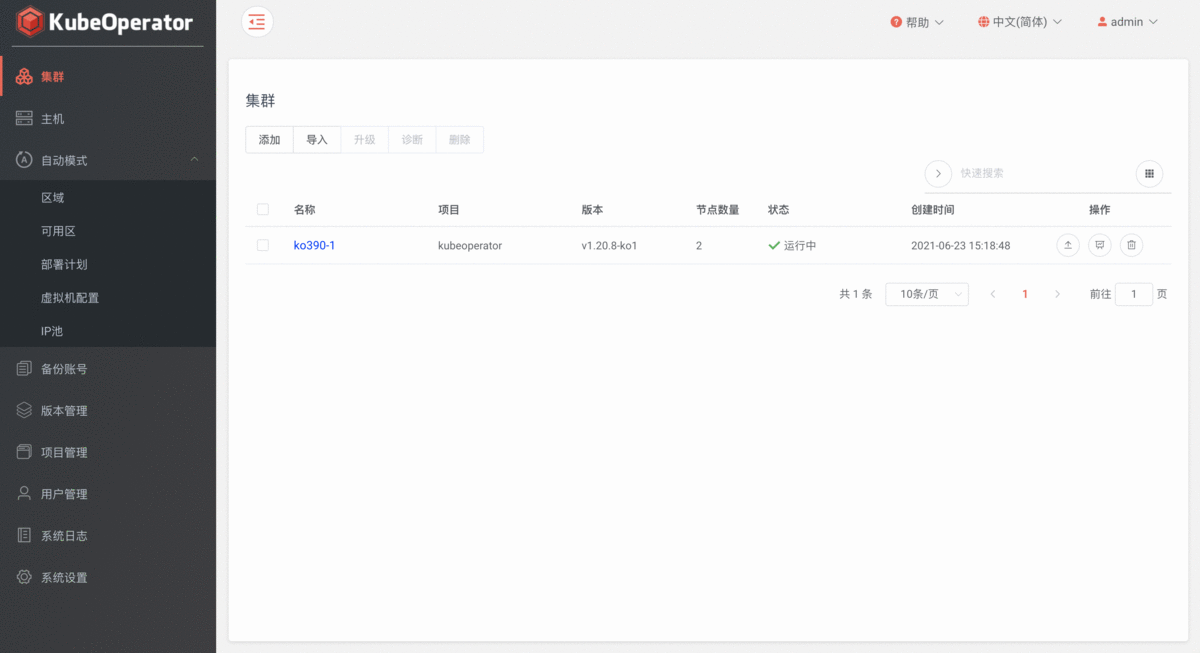Click the 共 1 条 total count text
This screenshot has width=1200, height=656.
click(x=856, y=294)
